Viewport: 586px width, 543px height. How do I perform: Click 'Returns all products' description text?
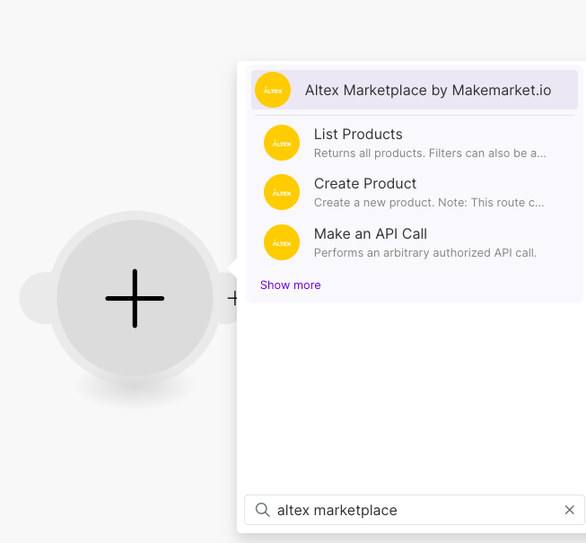430,153
